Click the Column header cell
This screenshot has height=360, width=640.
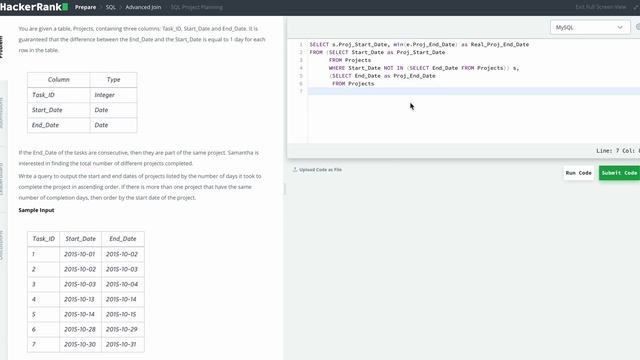pyautogui.click(x=59, y=80)
